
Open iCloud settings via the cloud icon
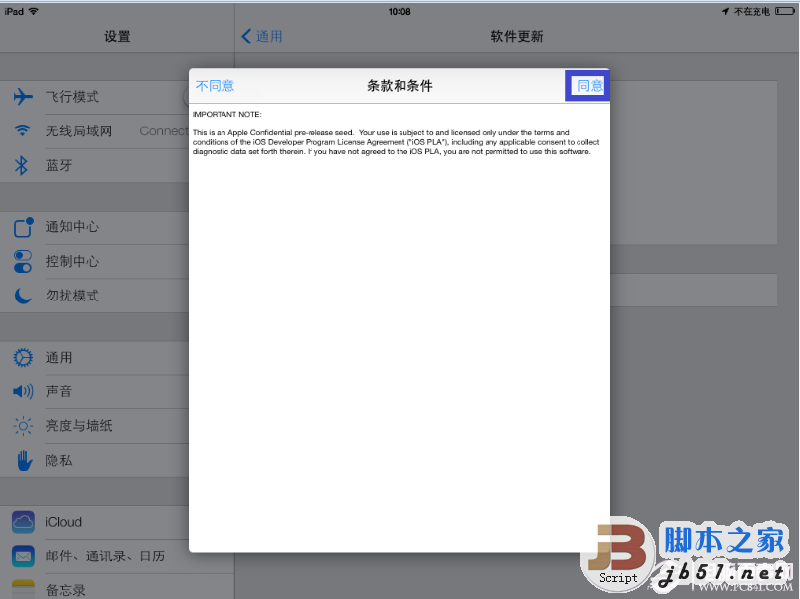tap(22, 521)
